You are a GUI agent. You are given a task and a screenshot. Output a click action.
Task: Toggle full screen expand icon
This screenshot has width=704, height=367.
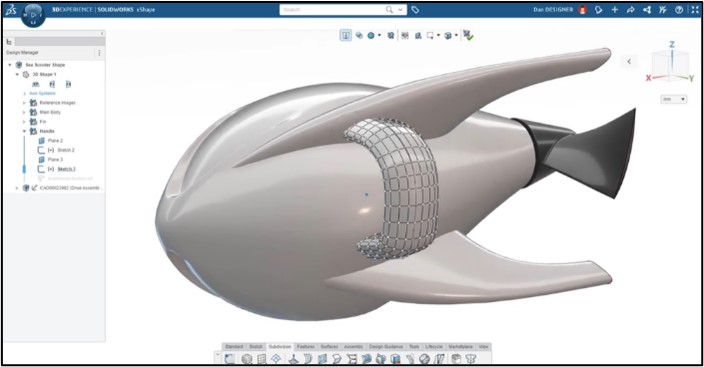[x=695, y=9]
